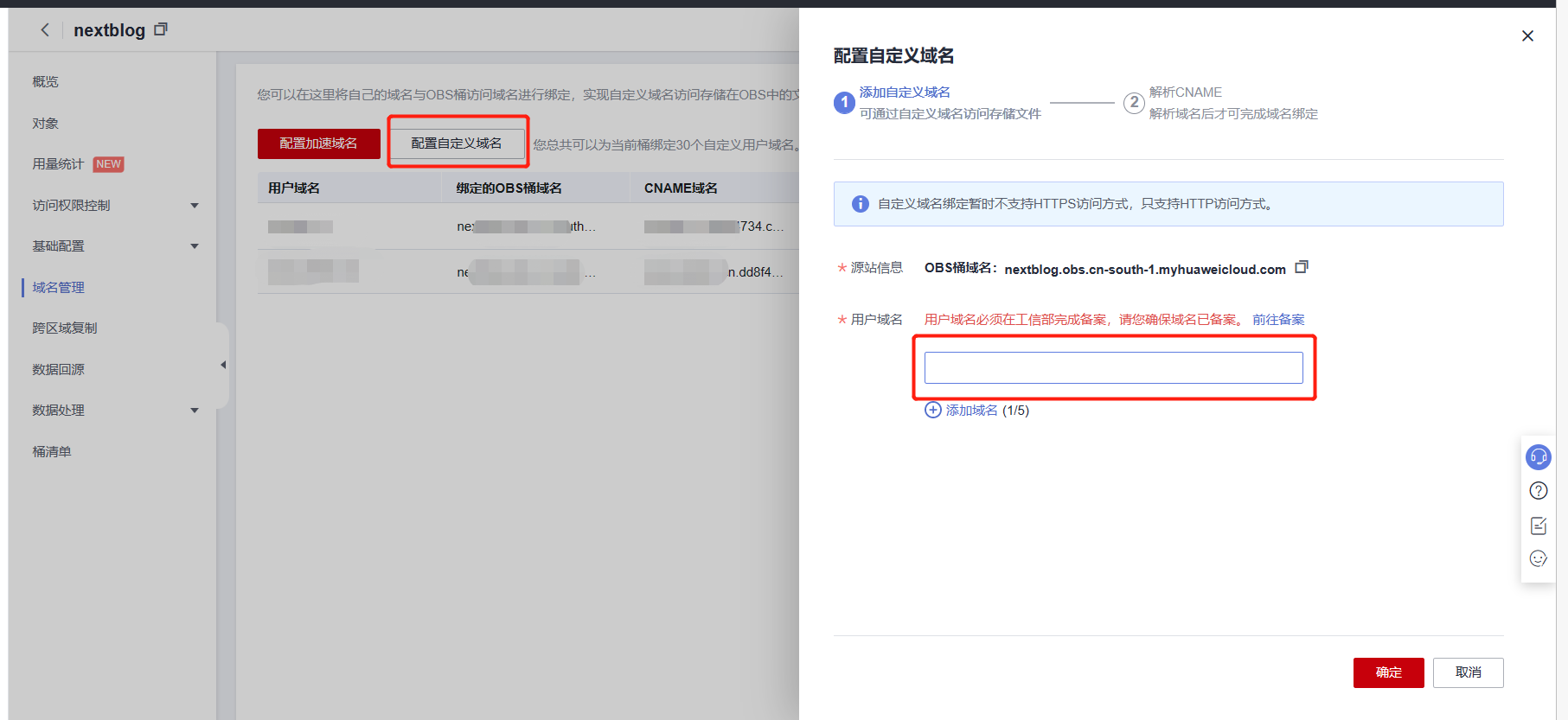Viewport: 1568px width, 720px height.
Task: Click the info icon in blue notice
Action: point(860,204)
